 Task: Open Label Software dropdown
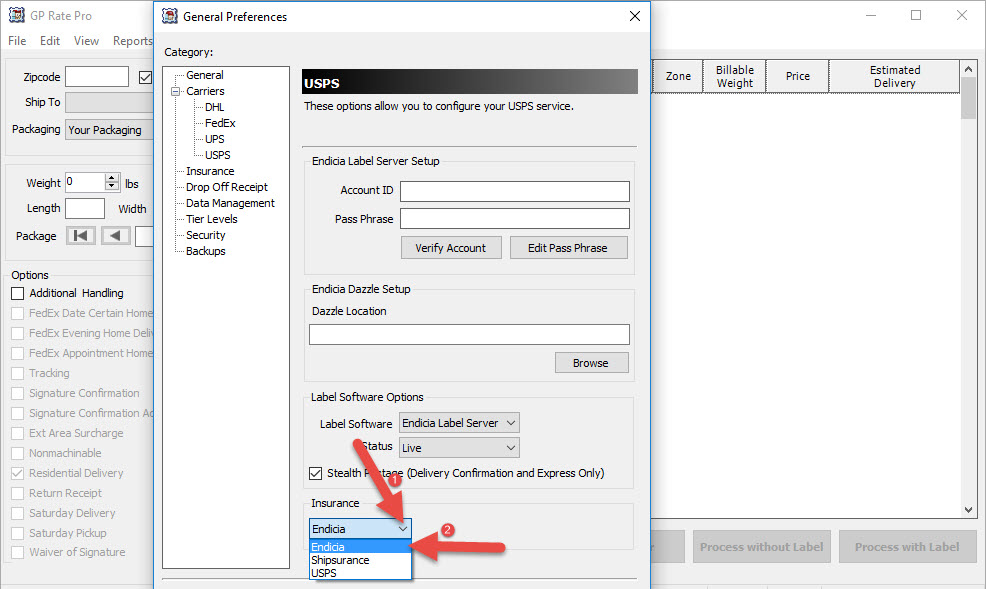(460, 423)
